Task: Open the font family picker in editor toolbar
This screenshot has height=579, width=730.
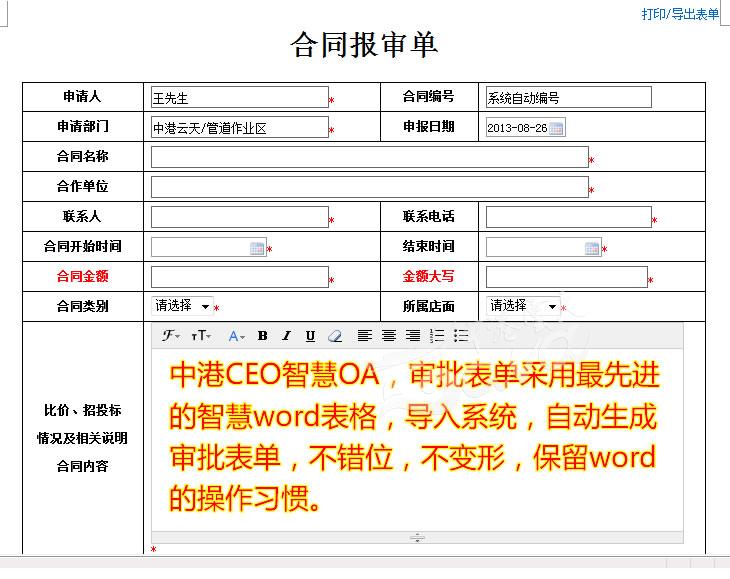Action: (x=171, y=336)
